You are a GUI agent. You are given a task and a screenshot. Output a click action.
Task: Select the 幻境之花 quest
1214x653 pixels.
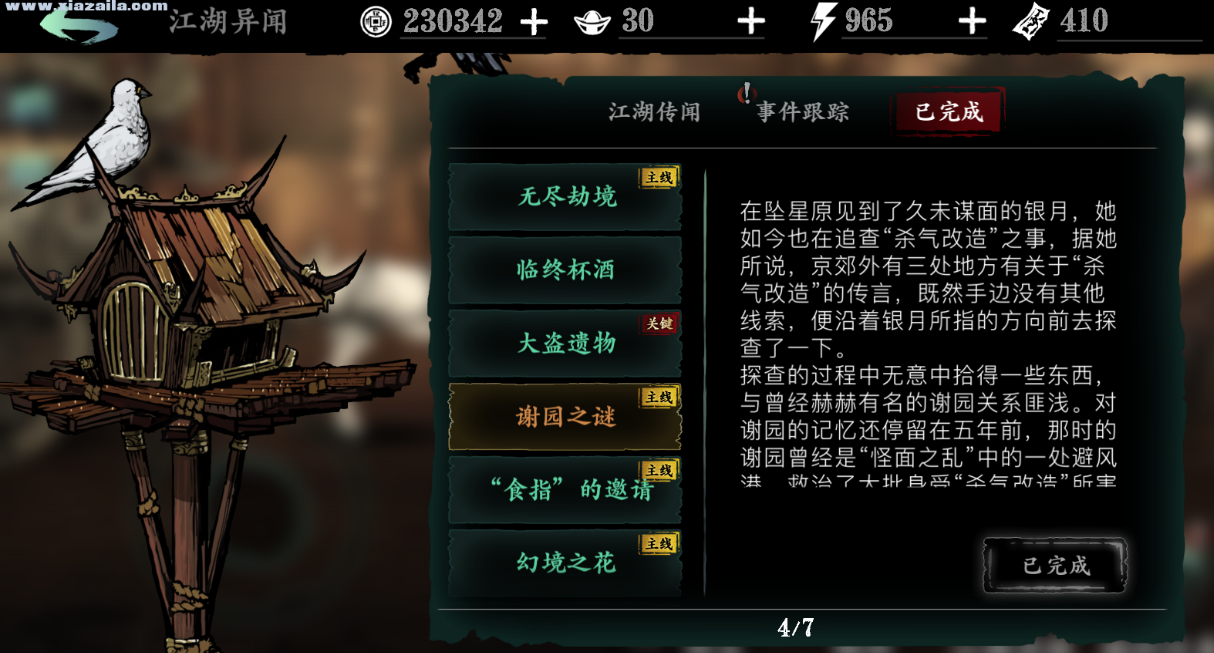pyautogui.click(x=565, y=563)
